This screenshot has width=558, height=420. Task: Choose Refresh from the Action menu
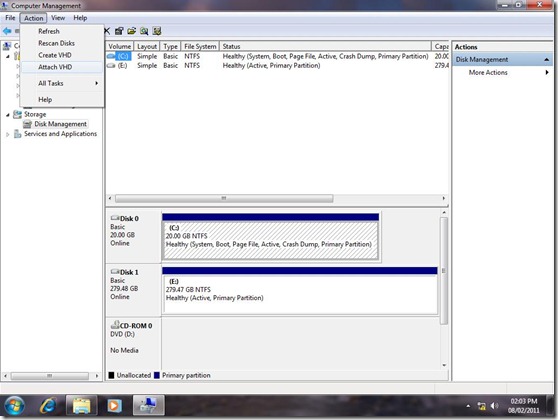coord(62,31)
